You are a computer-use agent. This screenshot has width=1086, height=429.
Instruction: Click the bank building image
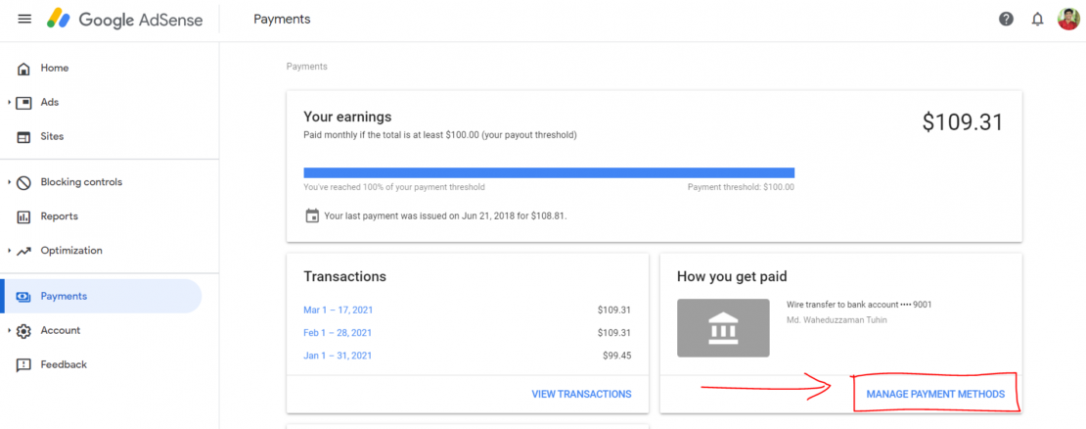[x=723, y=328]
